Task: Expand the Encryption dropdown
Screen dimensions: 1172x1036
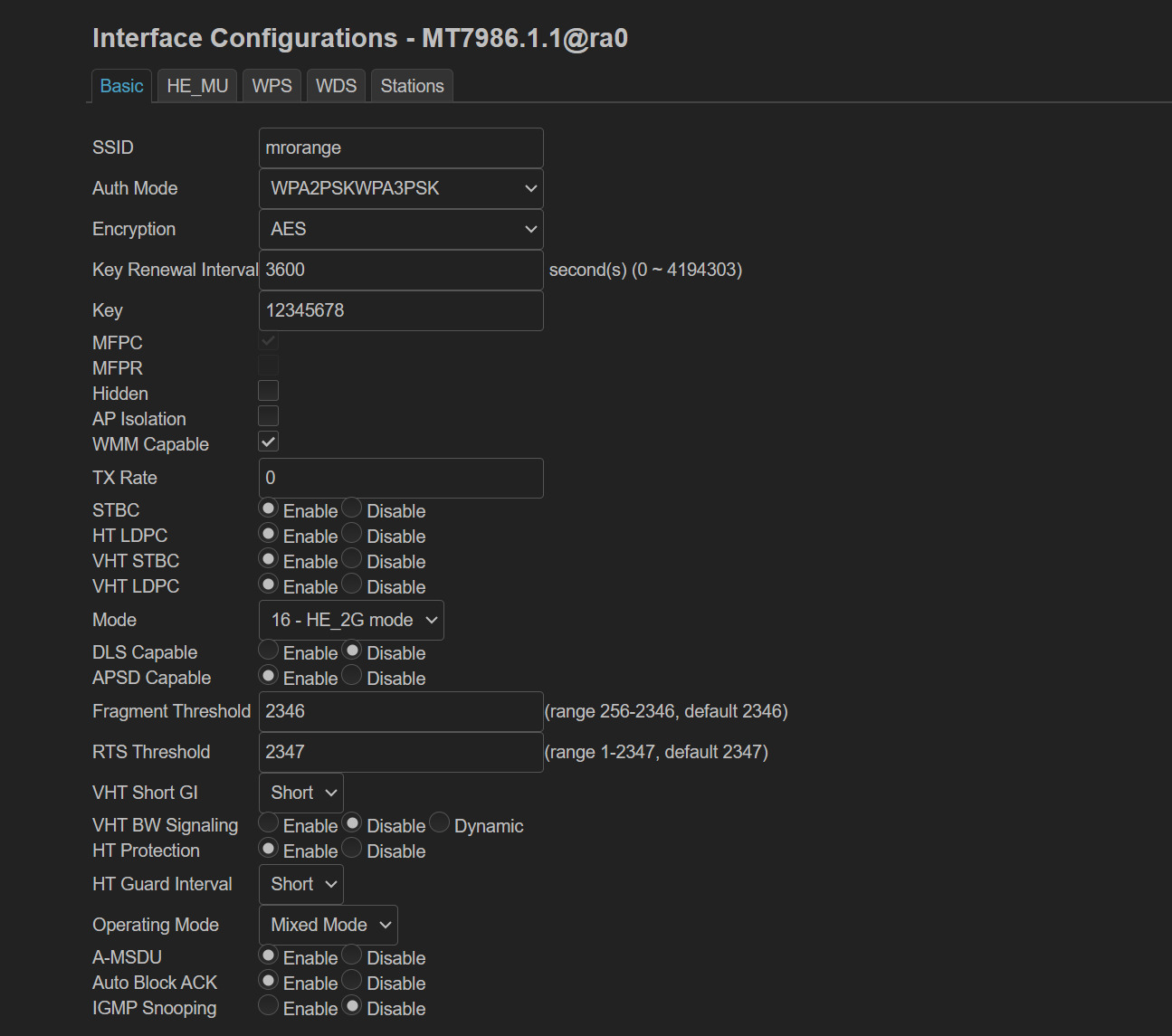Action: pos(401,229)
